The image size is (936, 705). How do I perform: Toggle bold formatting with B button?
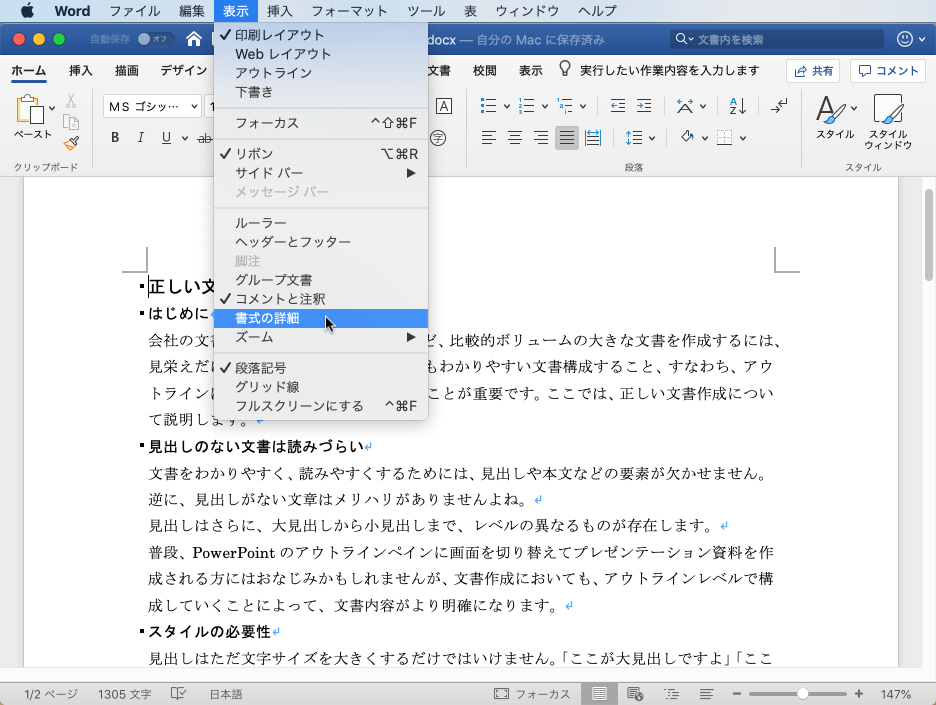115,138
